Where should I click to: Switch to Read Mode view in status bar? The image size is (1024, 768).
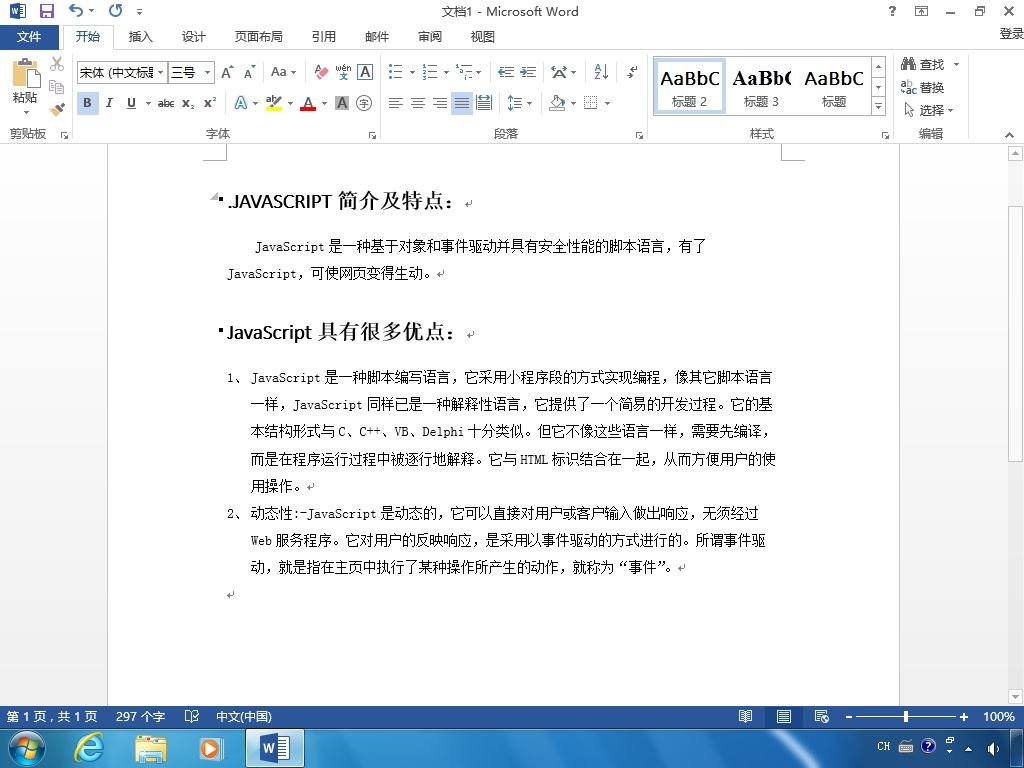click(x=745, y=716)
